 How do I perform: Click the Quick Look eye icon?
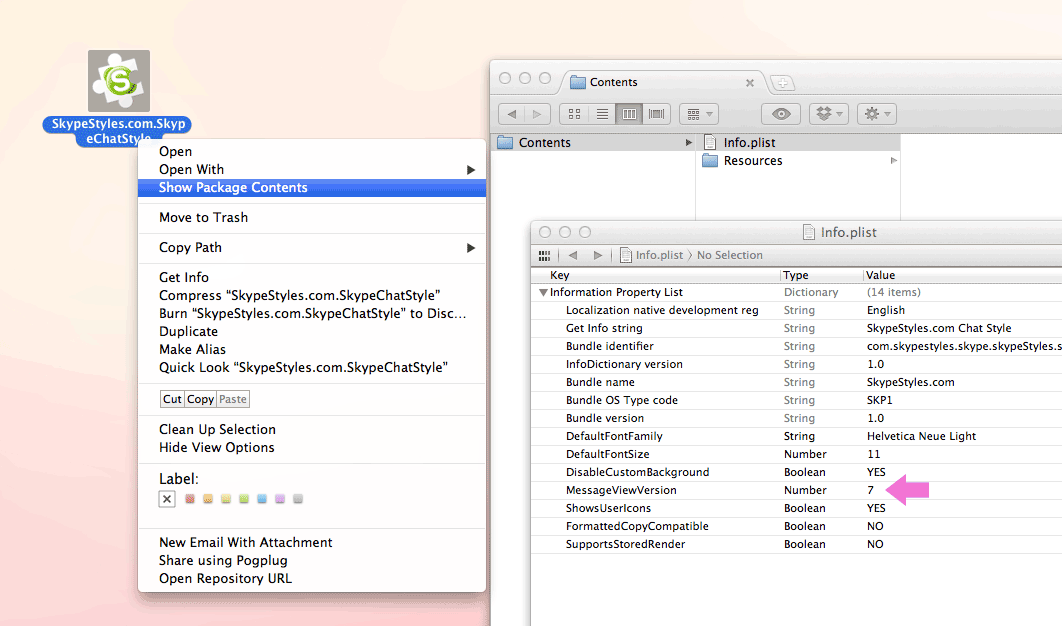click(x=781, y=114)
